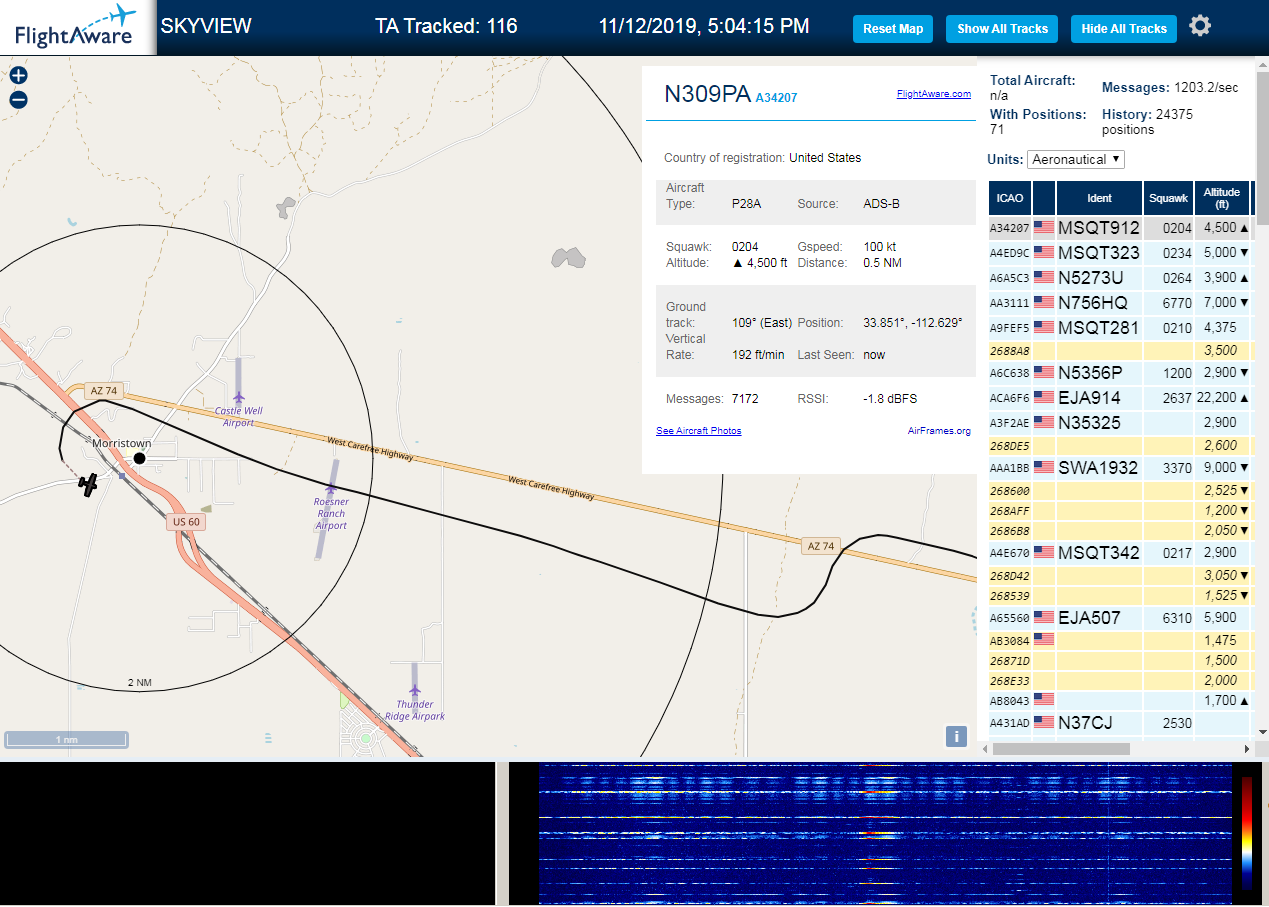The width and height of the screenshot is (1269, 907).
Task: Click the AZ 74 shield near Morristown
Action: tap(103, 391)
